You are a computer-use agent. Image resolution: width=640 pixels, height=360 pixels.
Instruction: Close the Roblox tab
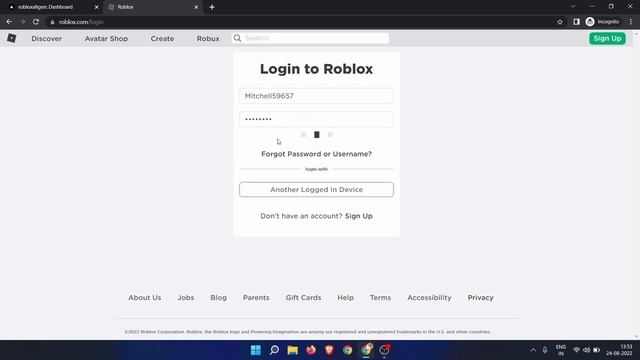click(196, 7)
